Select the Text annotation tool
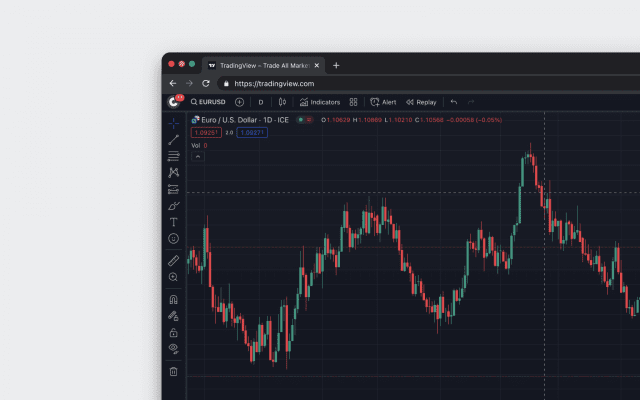640x400 pixels. point(173,222)
